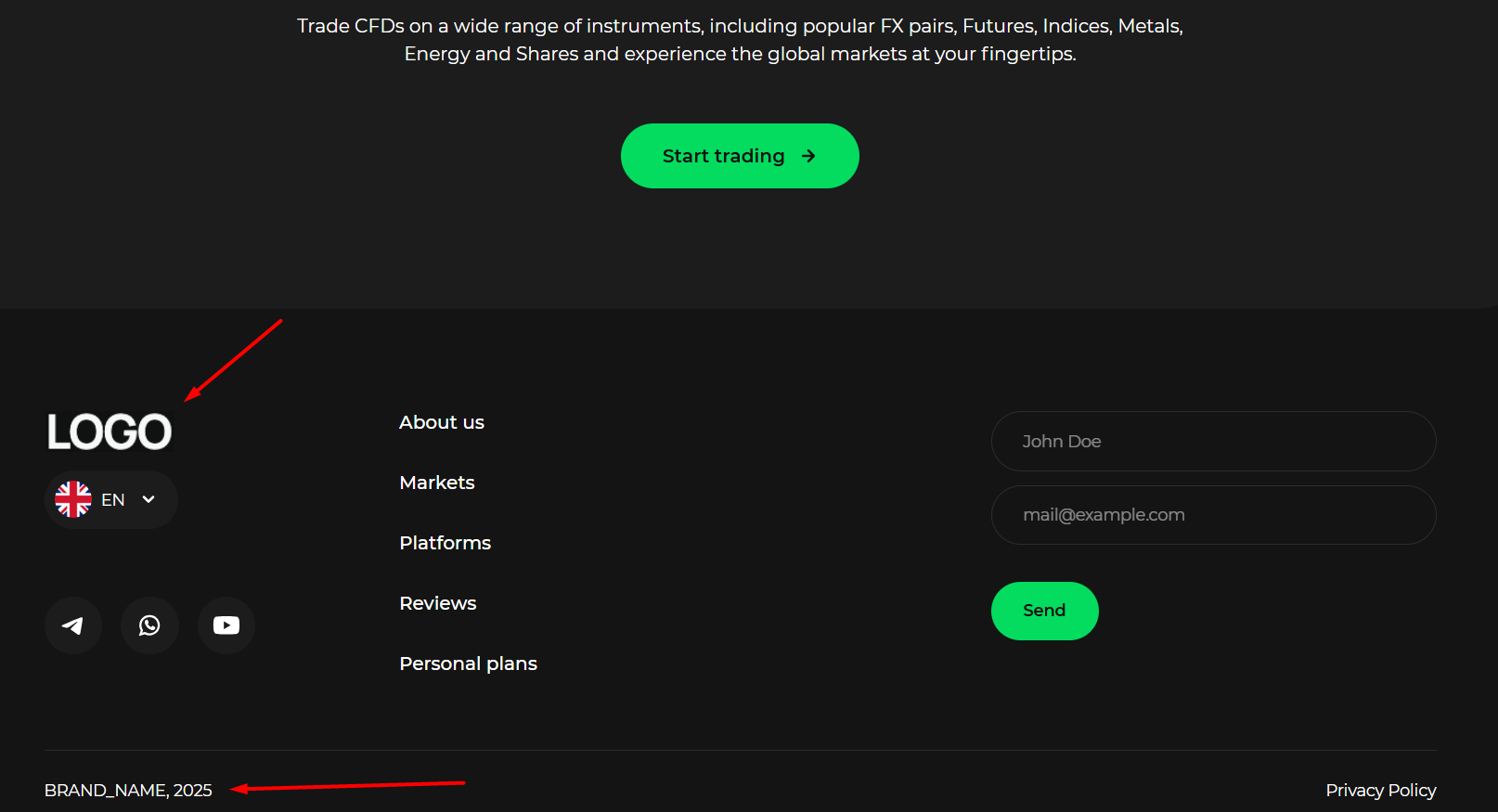Open the Reviews footer link
The image size is (1498, 812).
click(x=438, y=603)
